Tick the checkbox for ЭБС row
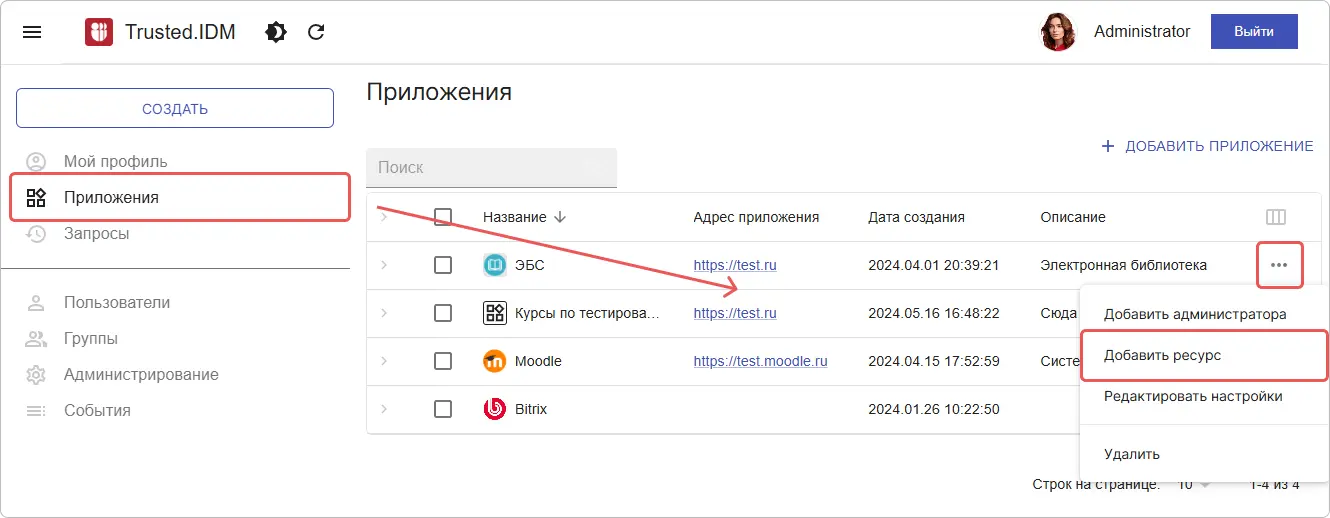Viewport: 1330px width, 518px height. click(x=443, y=265)
